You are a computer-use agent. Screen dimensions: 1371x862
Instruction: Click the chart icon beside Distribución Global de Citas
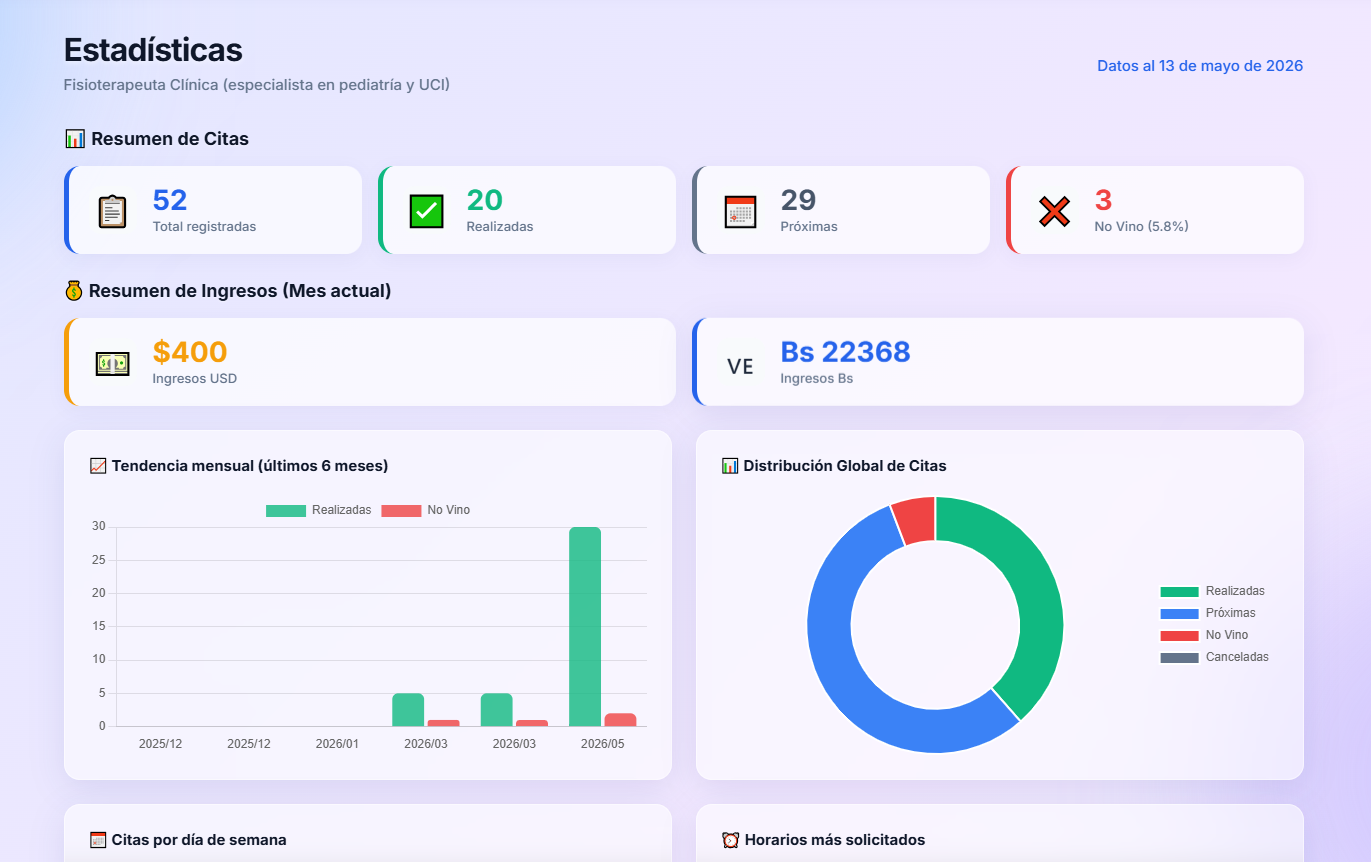click(730, 466)
